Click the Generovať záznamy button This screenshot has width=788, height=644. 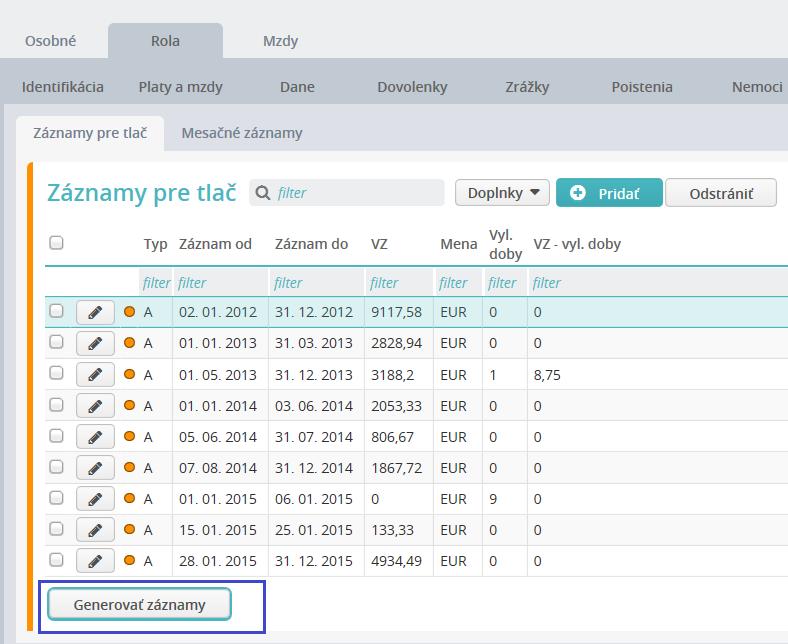click(x=139, y=605)
